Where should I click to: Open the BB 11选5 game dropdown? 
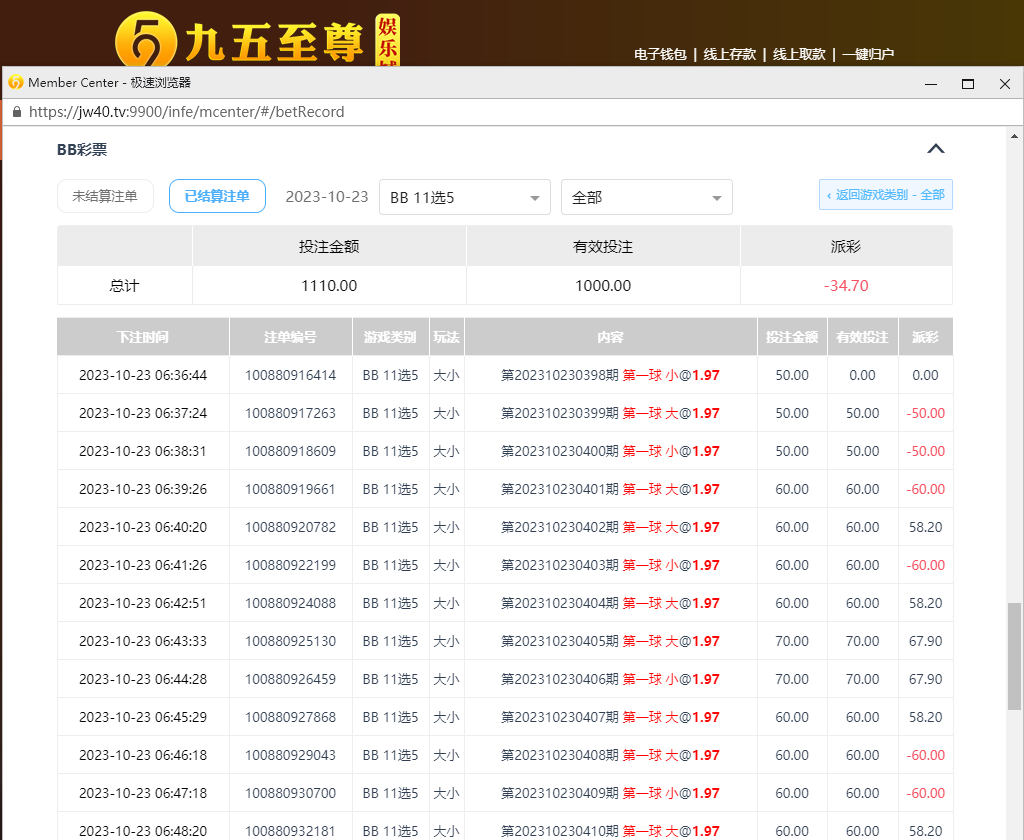click(x=465, y=197)
